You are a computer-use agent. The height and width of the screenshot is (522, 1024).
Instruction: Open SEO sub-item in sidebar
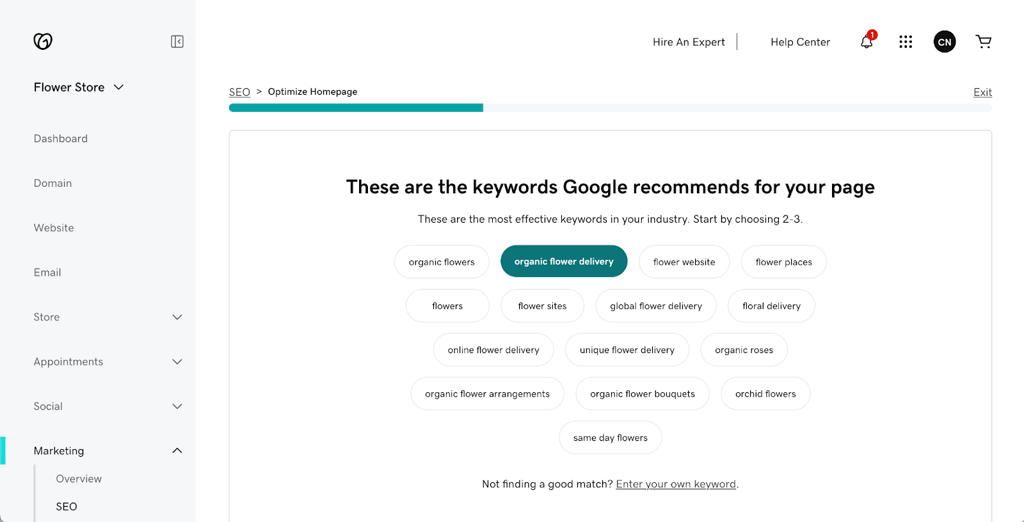[x=67, y=506]
